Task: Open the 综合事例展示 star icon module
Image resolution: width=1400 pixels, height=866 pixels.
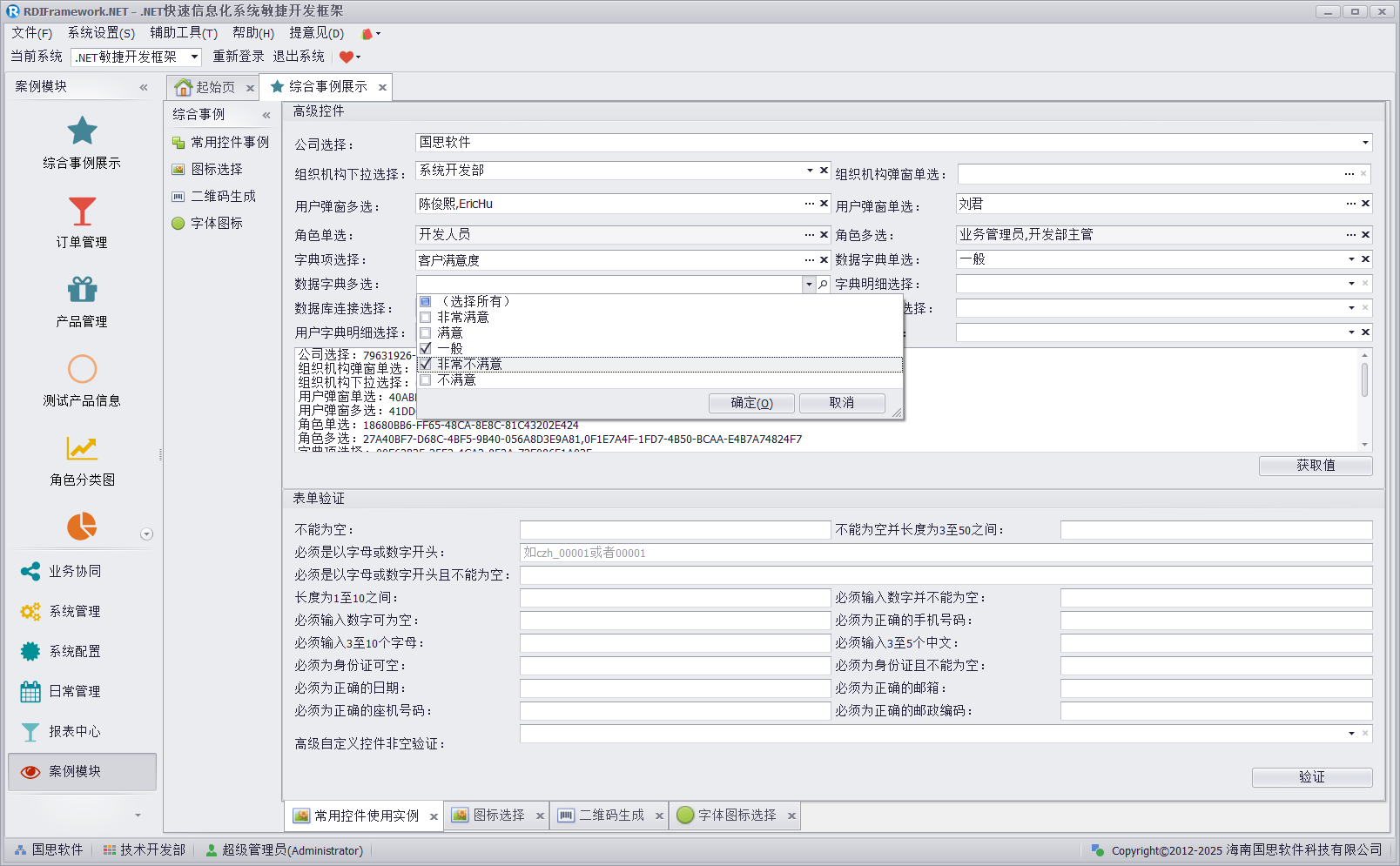Action: (82, 132)
